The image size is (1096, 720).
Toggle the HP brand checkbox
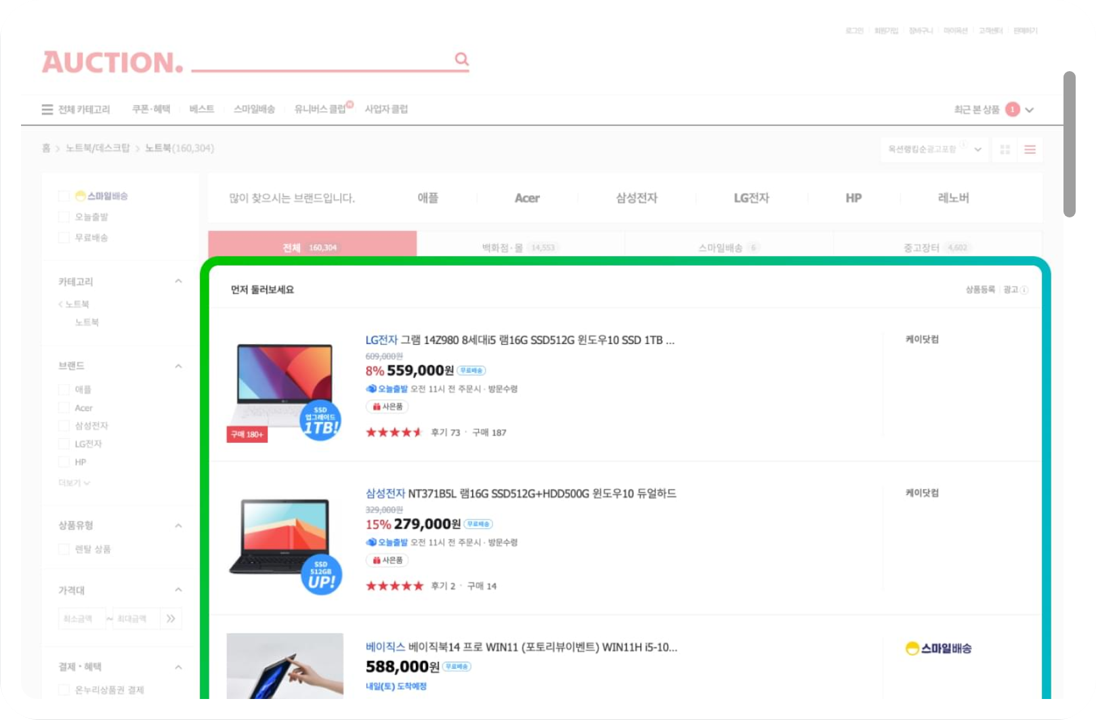(x=64, y=462)
